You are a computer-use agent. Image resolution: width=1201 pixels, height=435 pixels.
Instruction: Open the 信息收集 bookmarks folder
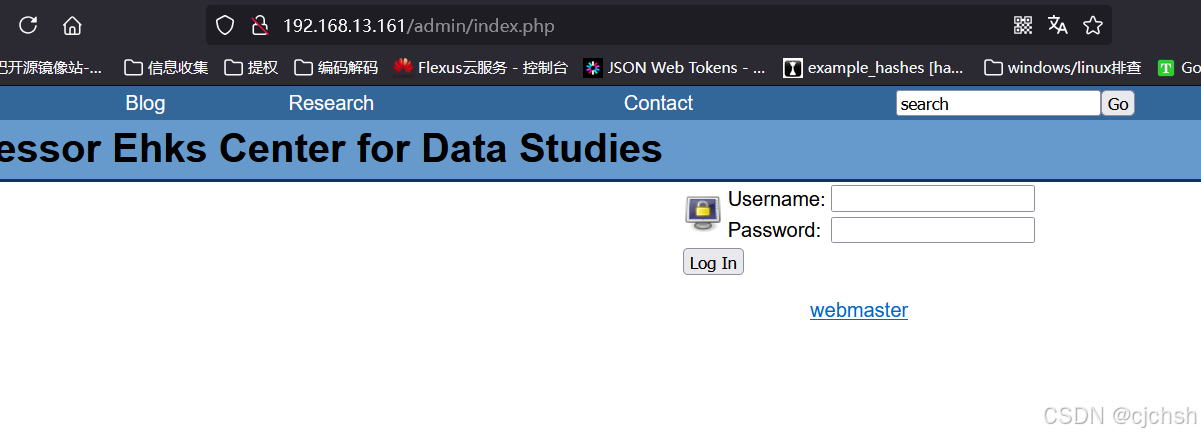pos(166,68)
